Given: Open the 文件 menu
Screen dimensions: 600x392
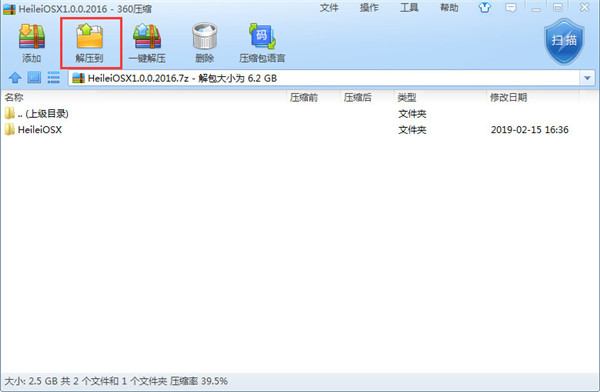Looking at the screenshot, I should click(329, 8).
